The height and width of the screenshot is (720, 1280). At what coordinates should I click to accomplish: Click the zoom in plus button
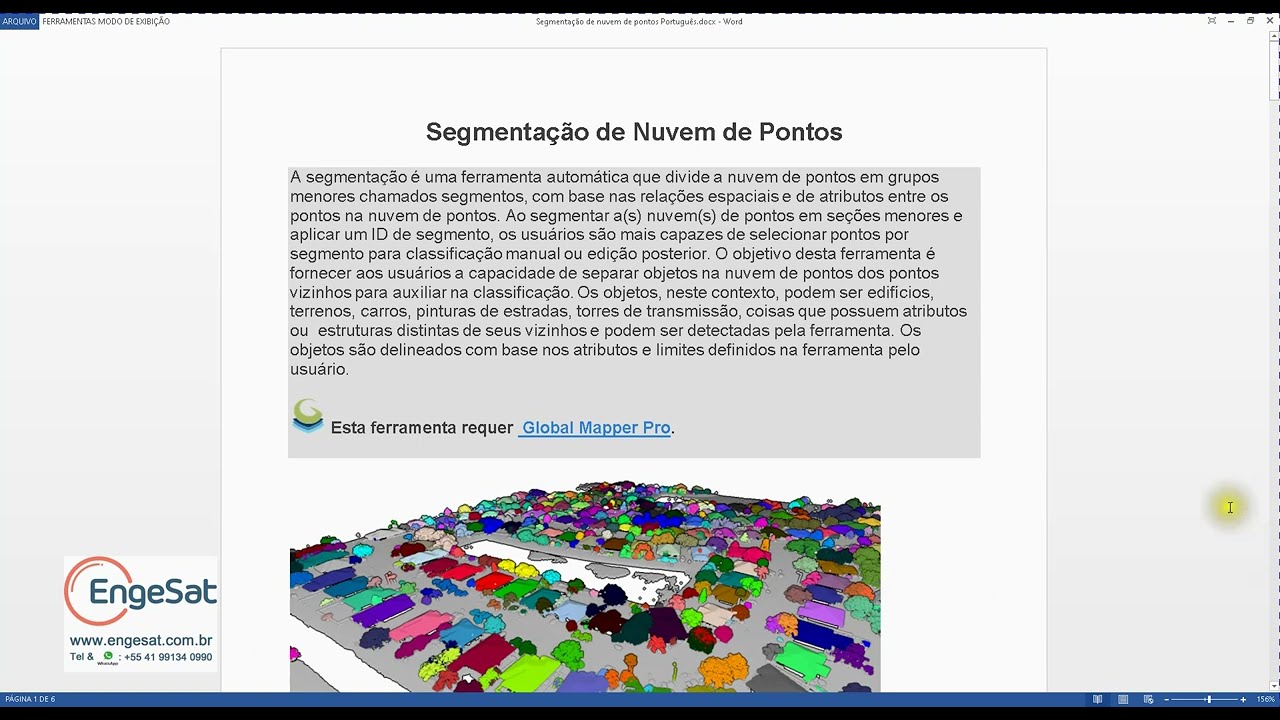pos(1243,699)
